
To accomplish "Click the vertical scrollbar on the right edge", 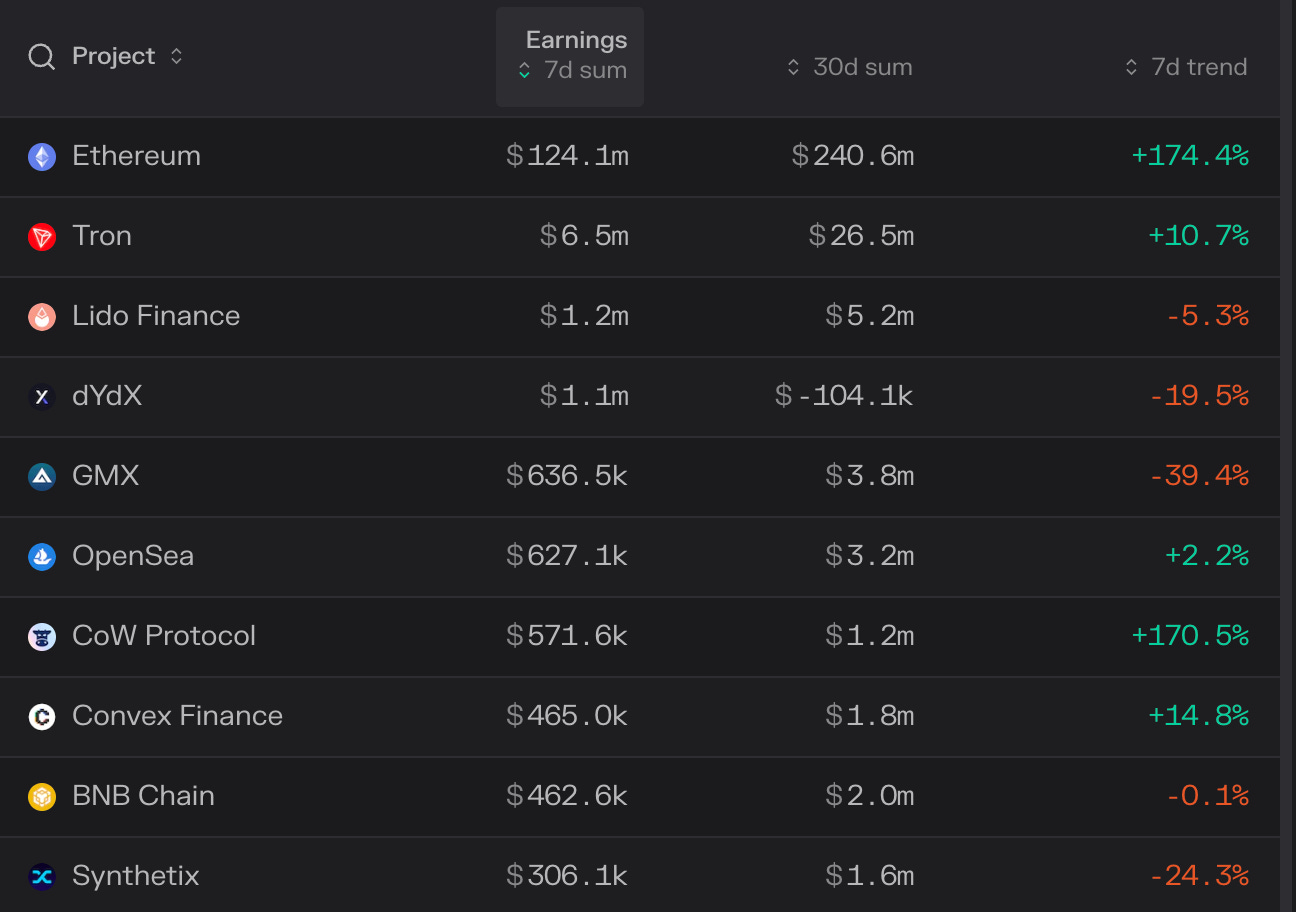I will (1288, 456).
